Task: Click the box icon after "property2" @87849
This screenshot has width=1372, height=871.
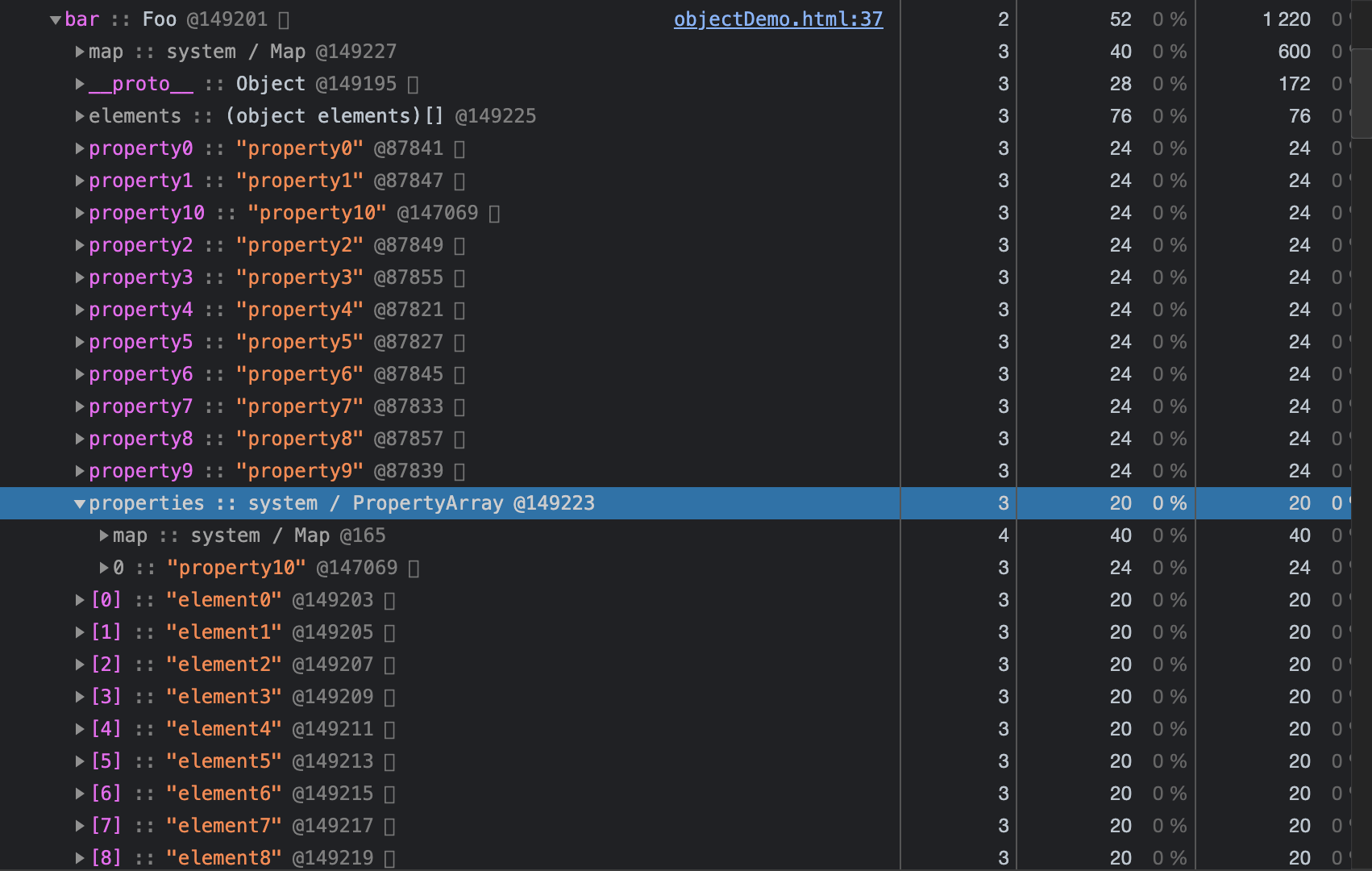Action: pyautogui.click(x=459, y=245)
